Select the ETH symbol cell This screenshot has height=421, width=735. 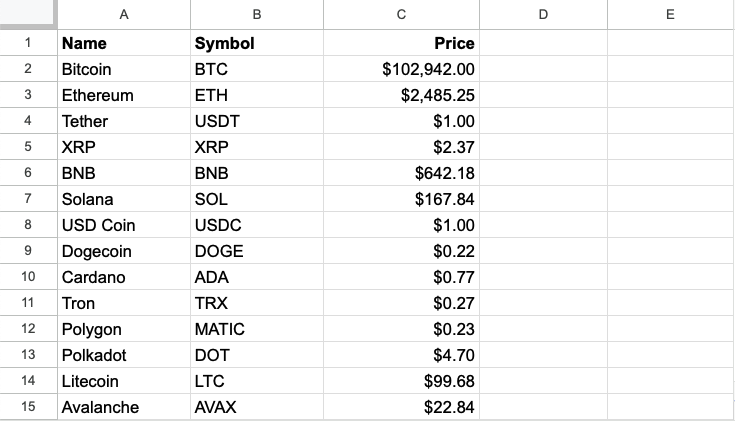(257, 95)
